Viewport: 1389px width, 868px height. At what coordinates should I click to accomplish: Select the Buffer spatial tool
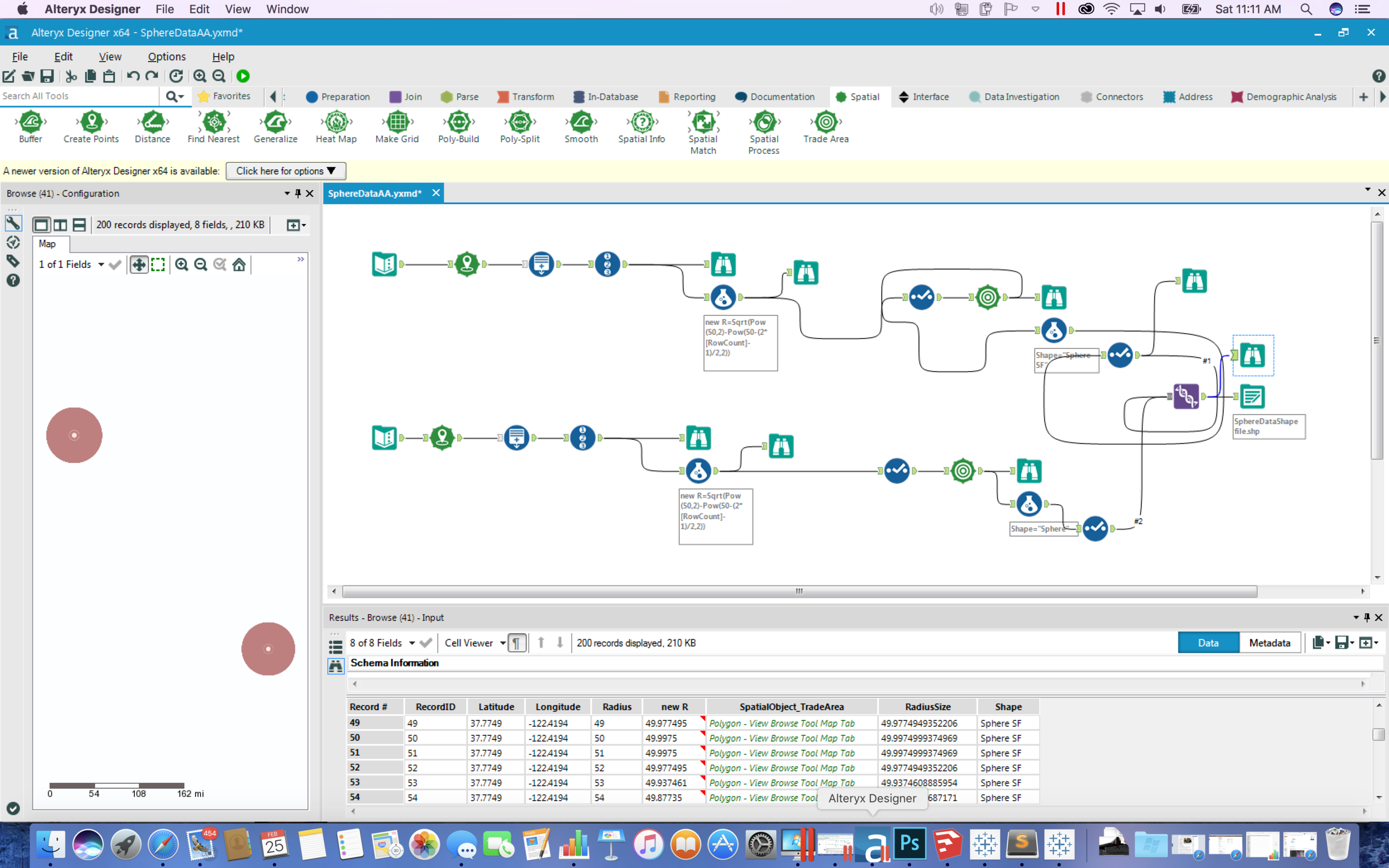tap(31, 127)
